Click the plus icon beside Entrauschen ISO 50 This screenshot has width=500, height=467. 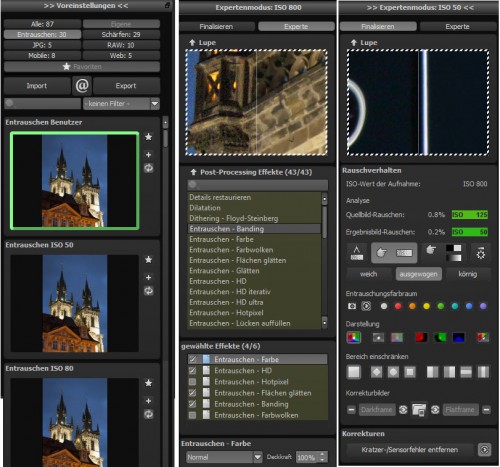point(149,277)
